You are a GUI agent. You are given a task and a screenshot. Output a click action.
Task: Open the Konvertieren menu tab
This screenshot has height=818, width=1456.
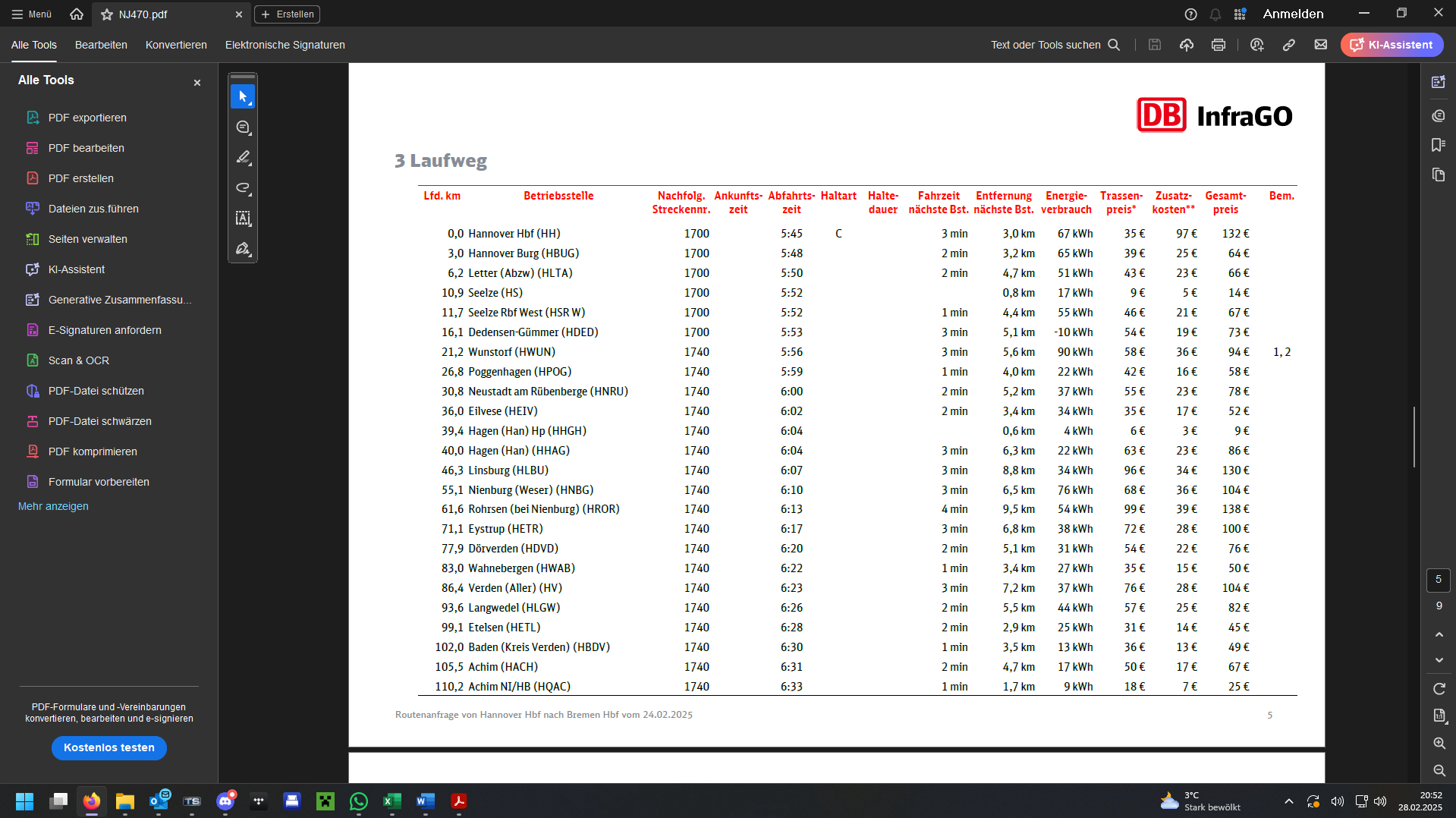point(176,45)
